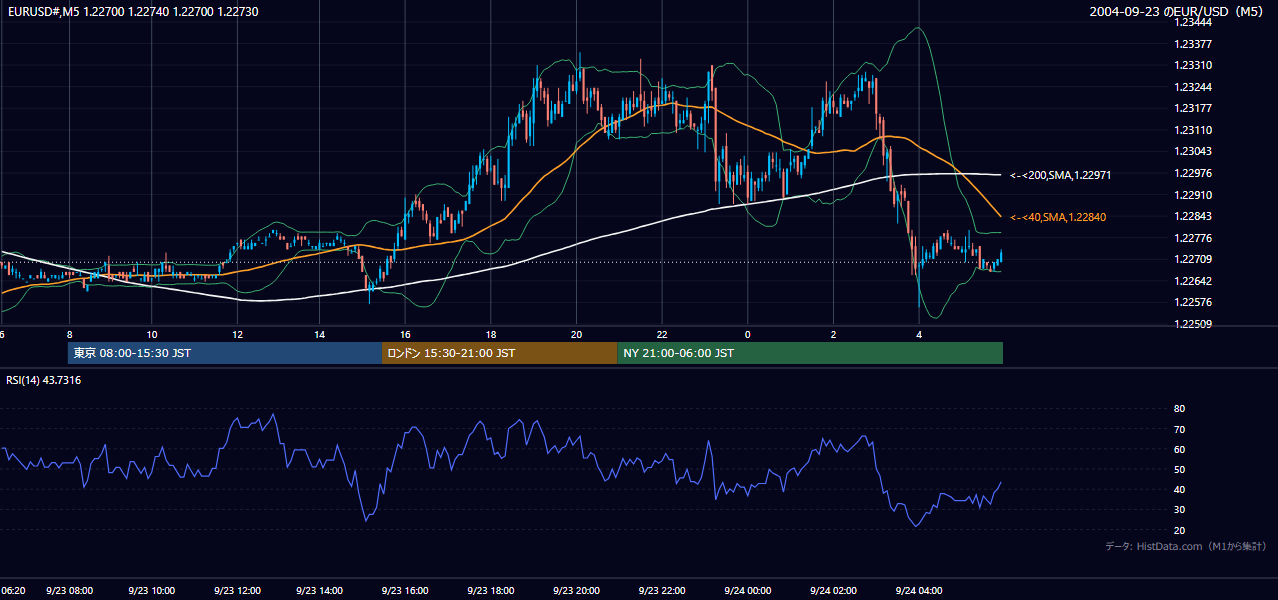Click the 9/23 10:00 time axis label
The width and height of the screenshot is (1278, 600).
click(152, 591)
